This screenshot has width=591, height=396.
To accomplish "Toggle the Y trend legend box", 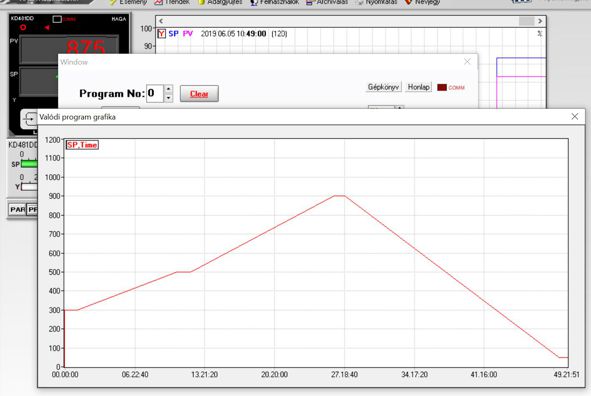I will click(x=161, y=34).
